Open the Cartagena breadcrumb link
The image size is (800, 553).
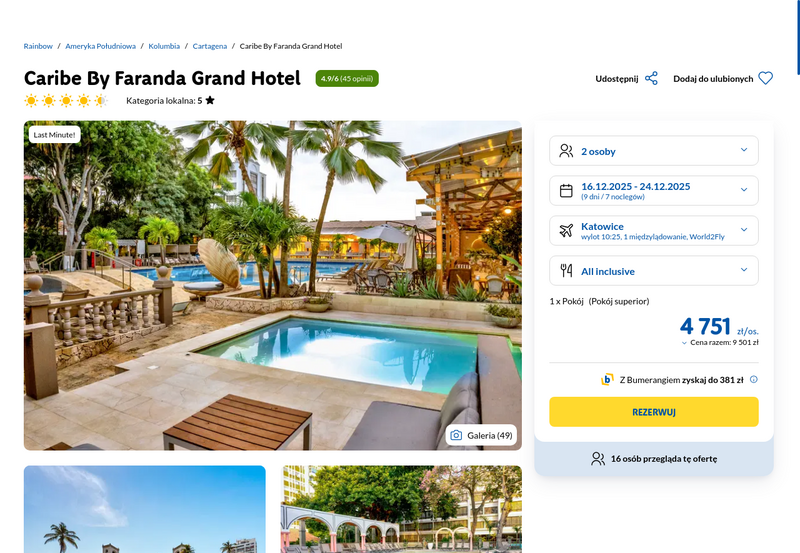tap(210, 46)
